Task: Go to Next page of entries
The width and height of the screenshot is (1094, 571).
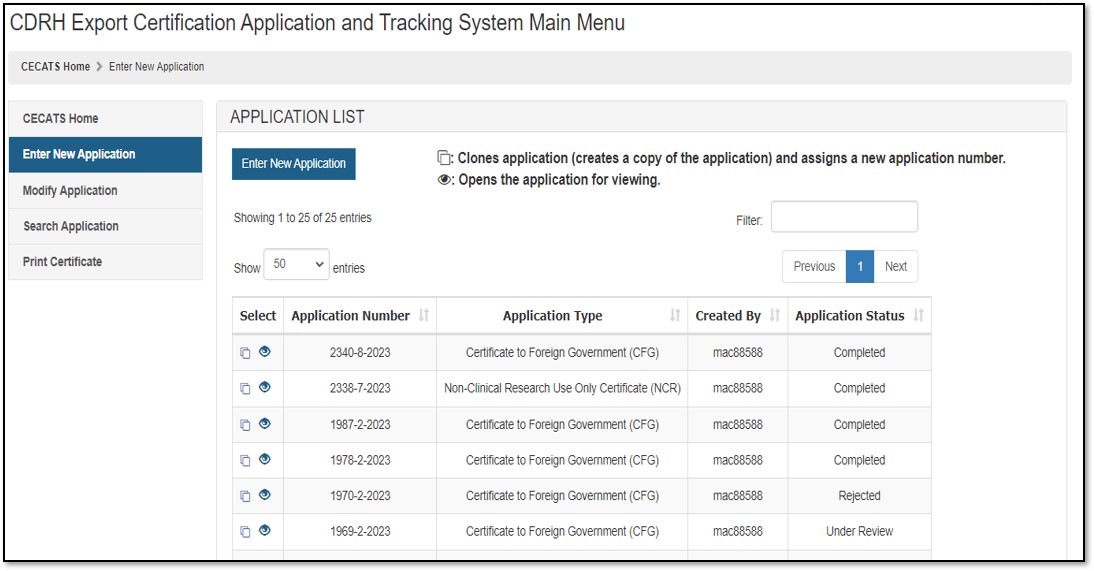Action: tap(896, 267)
